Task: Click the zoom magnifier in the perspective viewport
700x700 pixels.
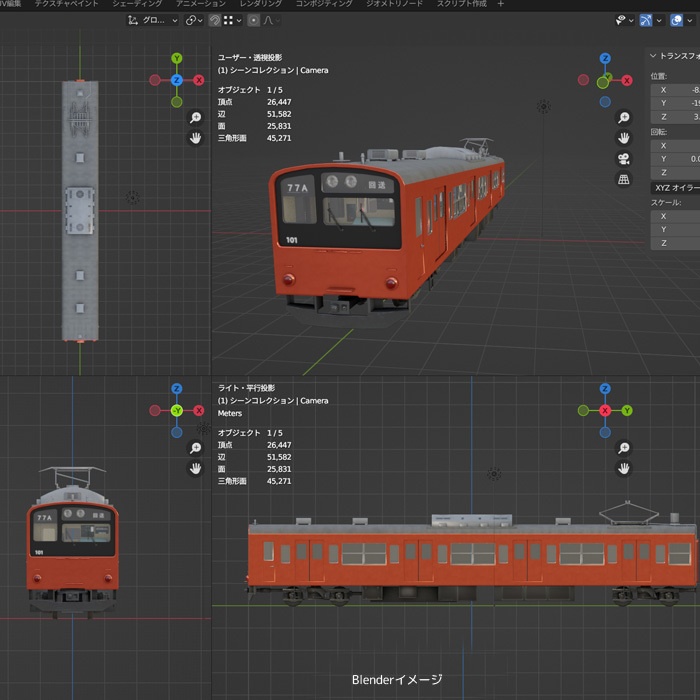Action: [x=623, y=116]
